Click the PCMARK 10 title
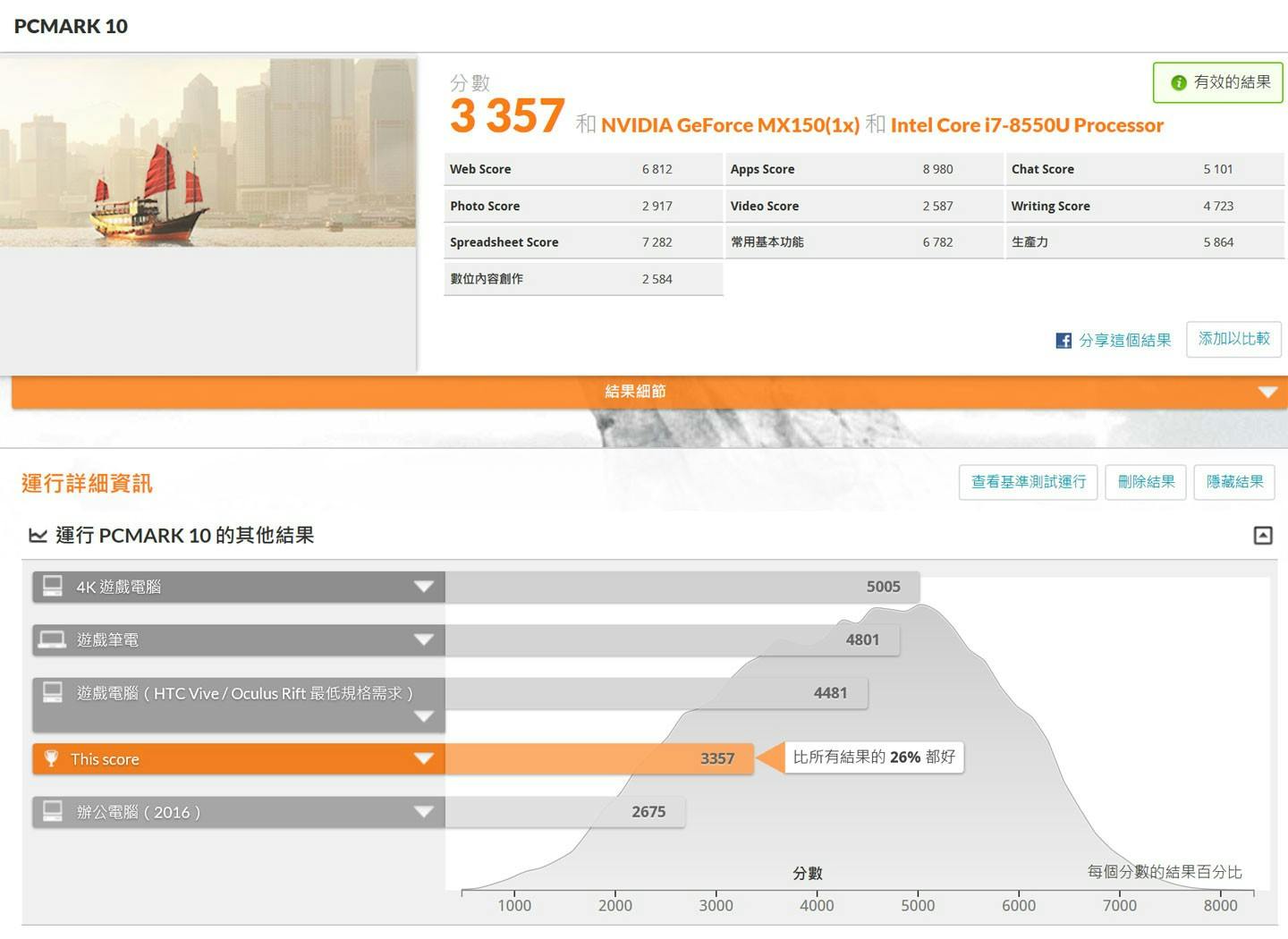 coord(71,26)
